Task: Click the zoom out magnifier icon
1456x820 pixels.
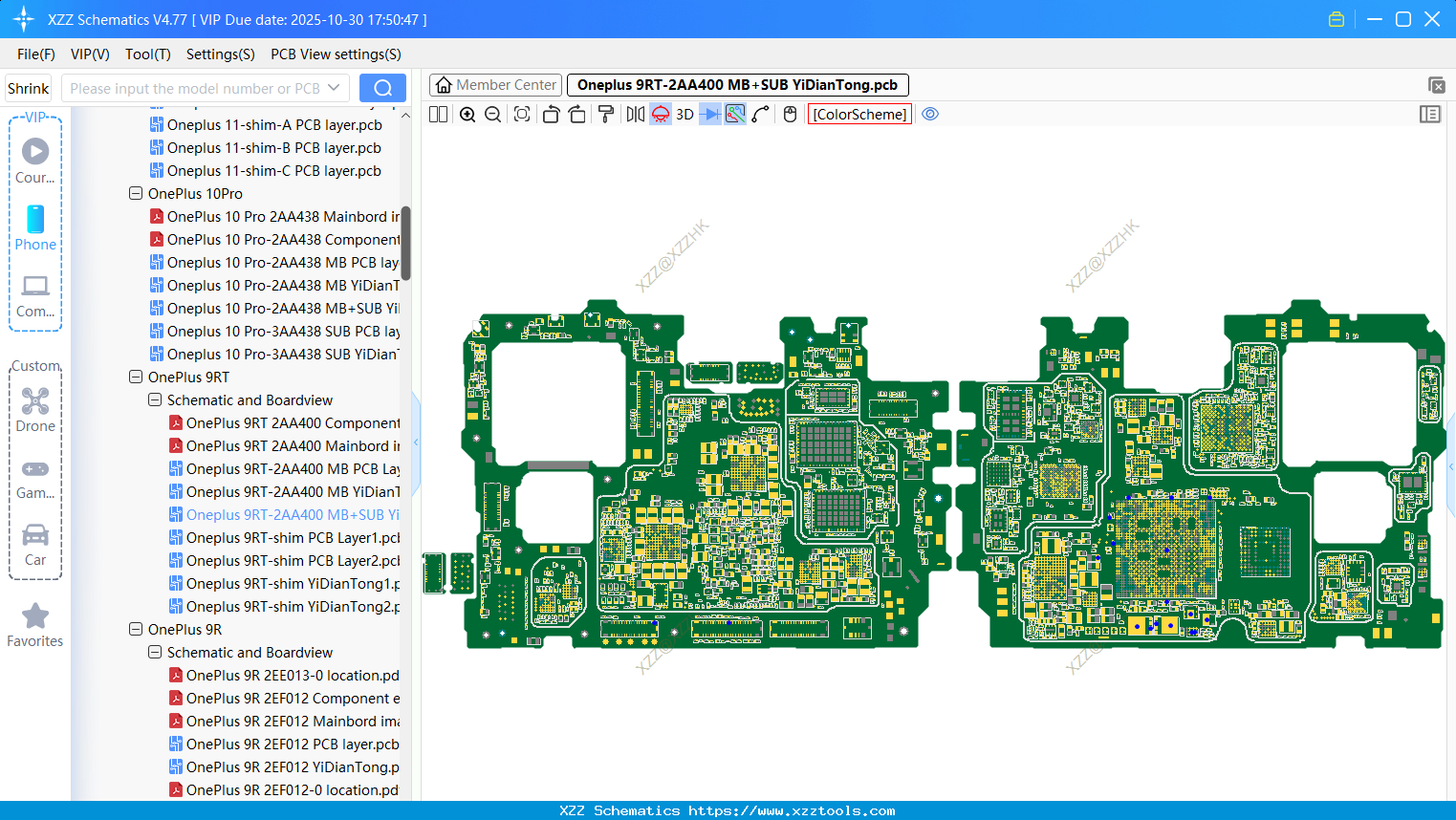Action: pyautogui.click(x=493, y=115)
